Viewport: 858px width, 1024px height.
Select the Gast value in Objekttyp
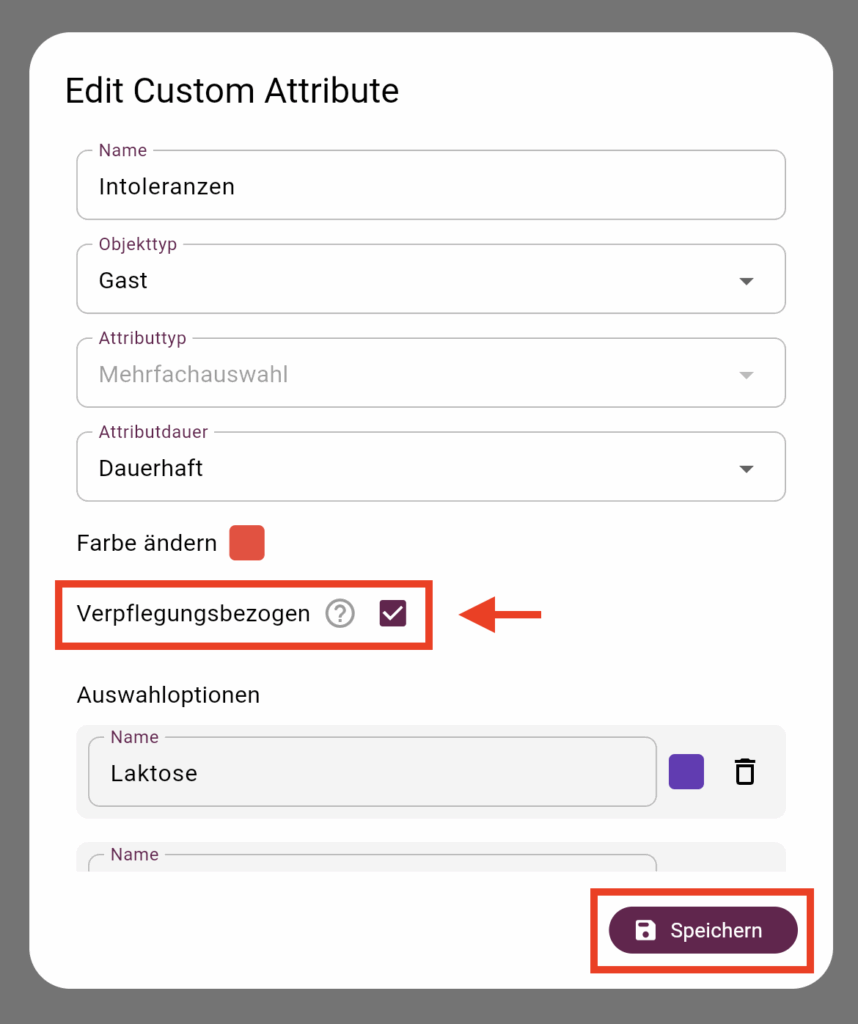(123, 281)
